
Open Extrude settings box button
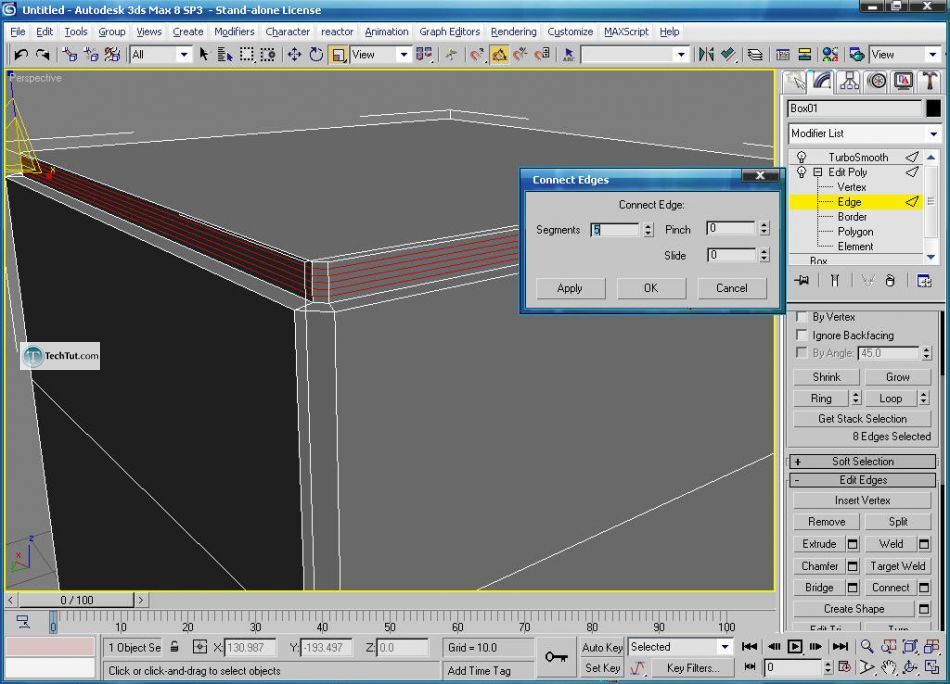click(853, 544)
